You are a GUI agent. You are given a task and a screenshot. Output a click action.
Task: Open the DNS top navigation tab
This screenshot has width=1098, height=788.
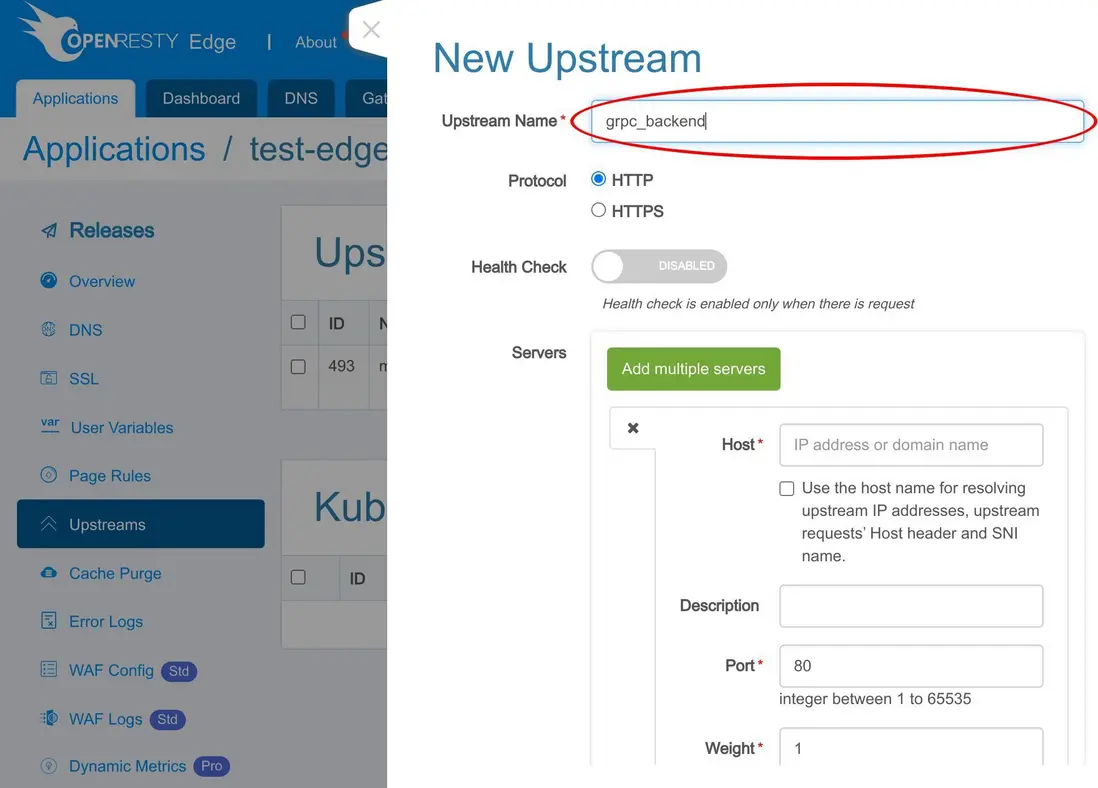(x=301, y=99)
